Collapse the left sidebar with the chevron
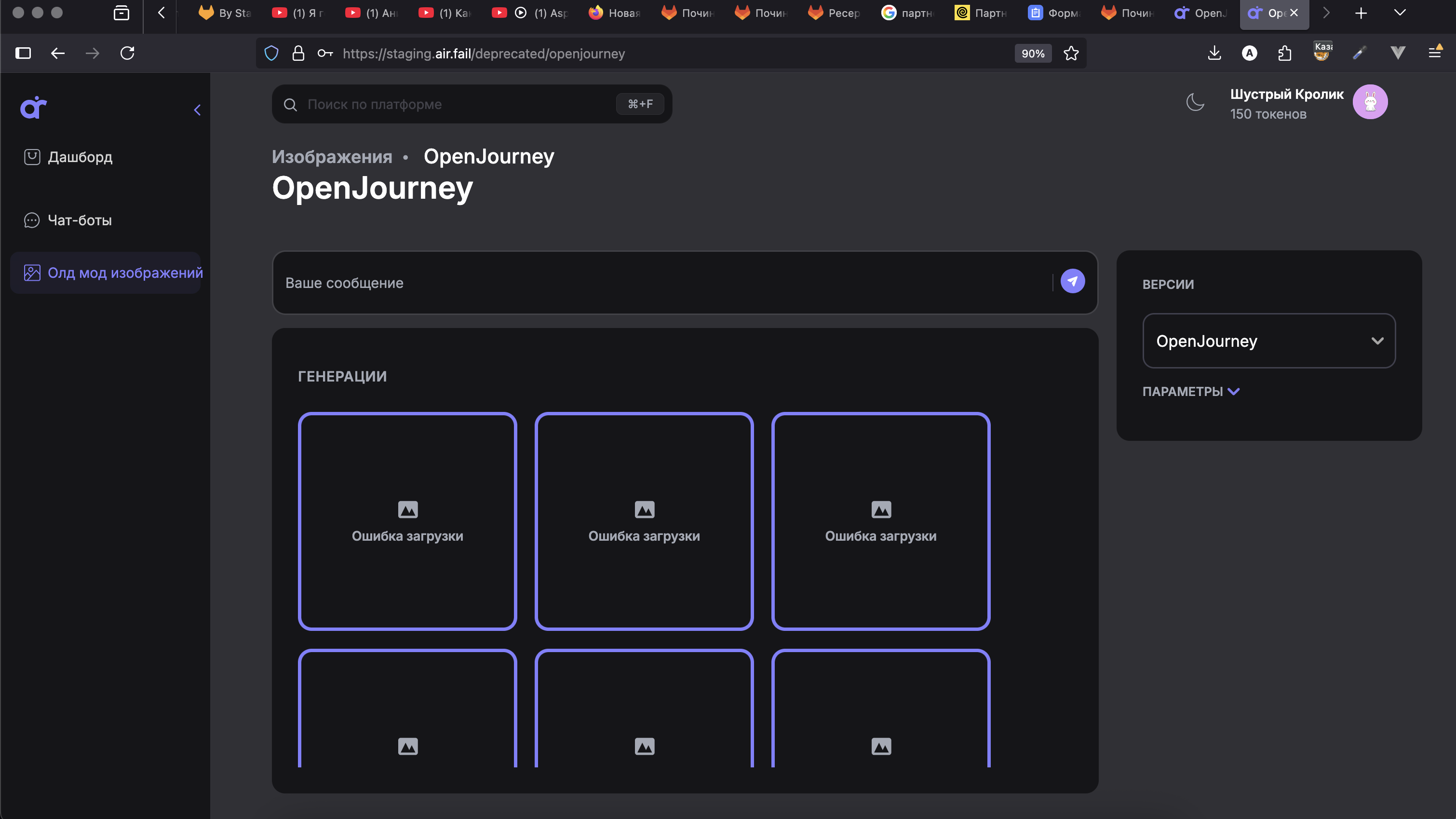 pos(197,109)
